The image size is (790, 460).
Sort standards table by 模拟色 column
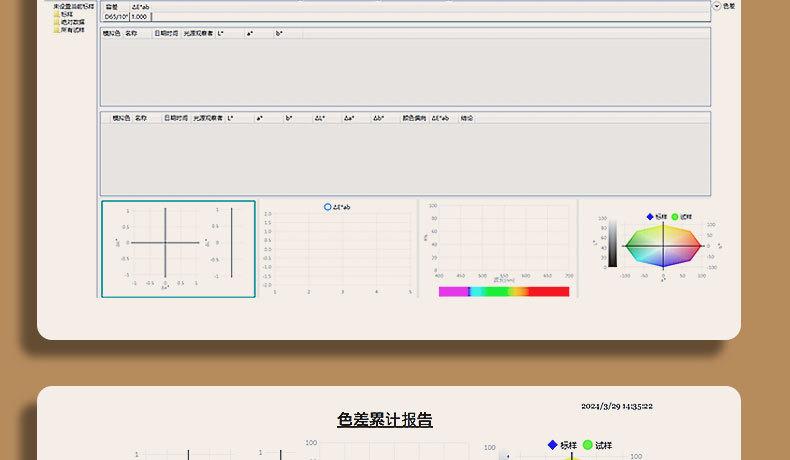coord(112,33)
